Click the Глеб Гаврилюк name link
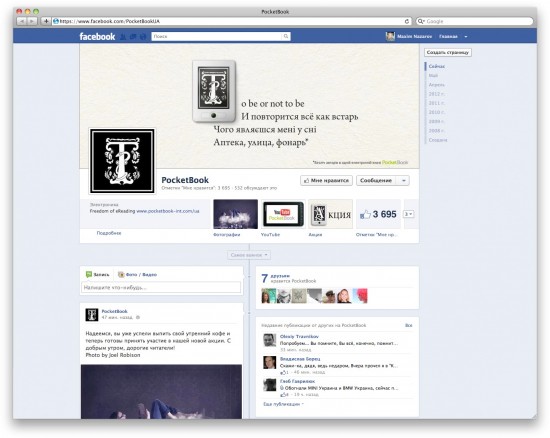Screen dimensions: 550x438 297,381
